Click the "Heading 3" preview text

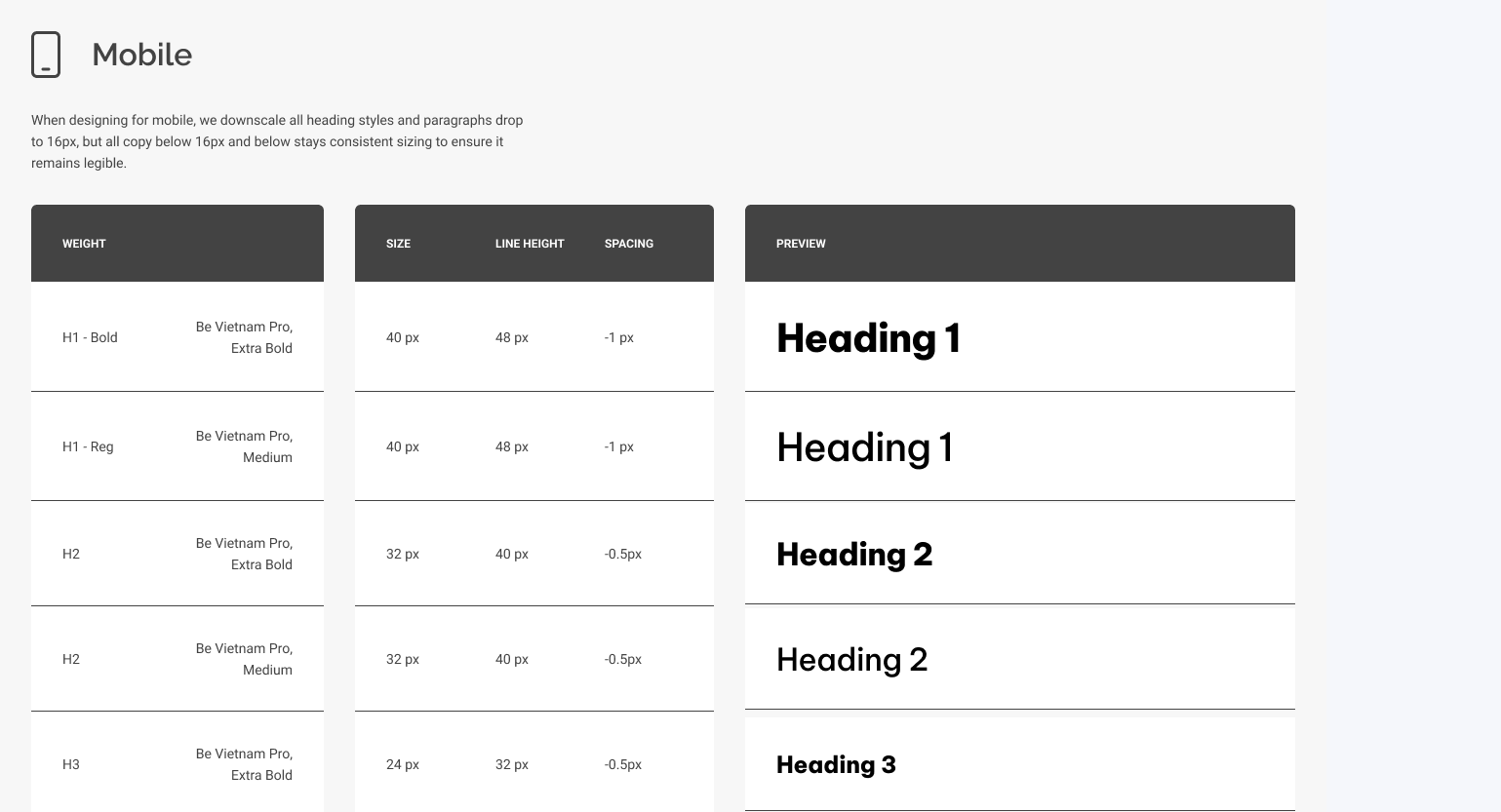(836, 765)
